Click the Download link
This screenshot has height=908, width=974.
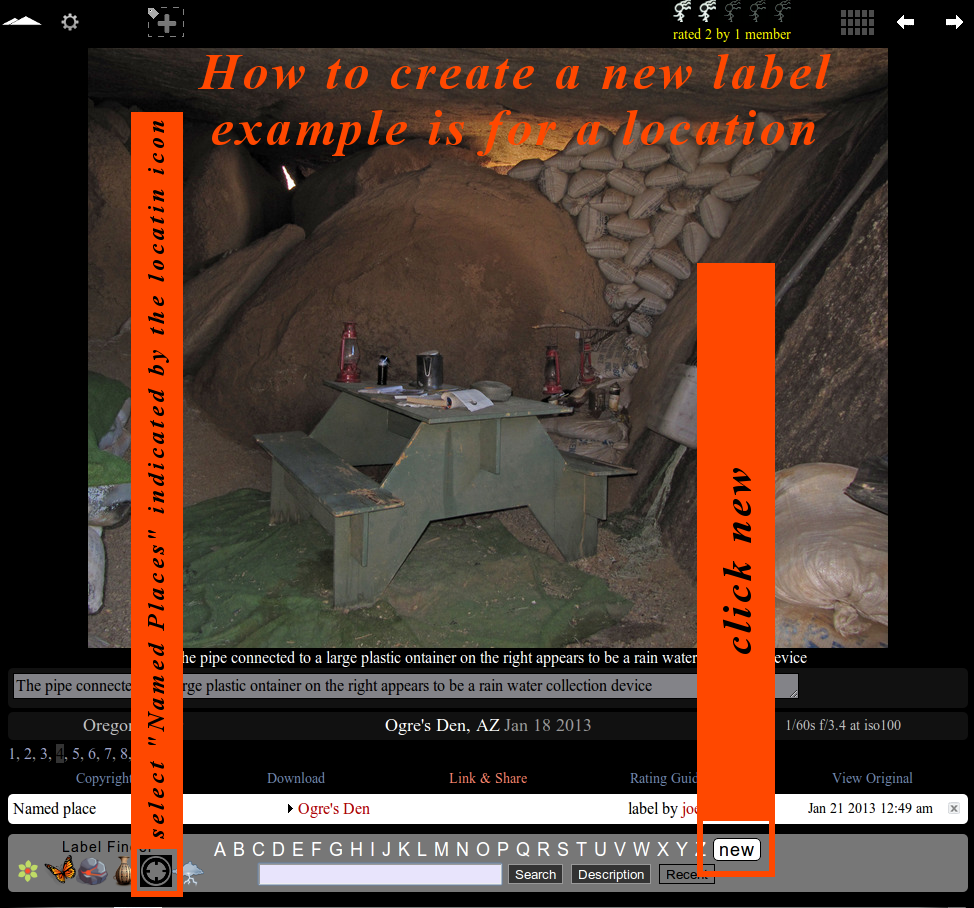pyautogui.click(x=295, y=778)
